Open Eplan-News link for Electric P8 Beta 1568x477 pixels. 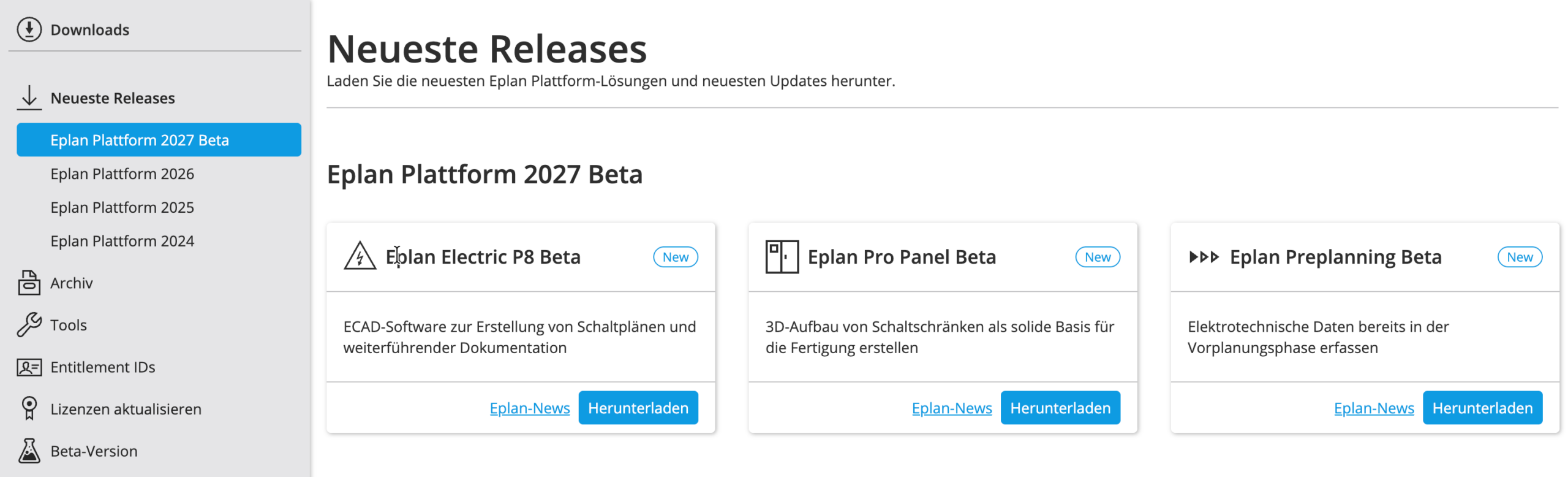[529, 408]
